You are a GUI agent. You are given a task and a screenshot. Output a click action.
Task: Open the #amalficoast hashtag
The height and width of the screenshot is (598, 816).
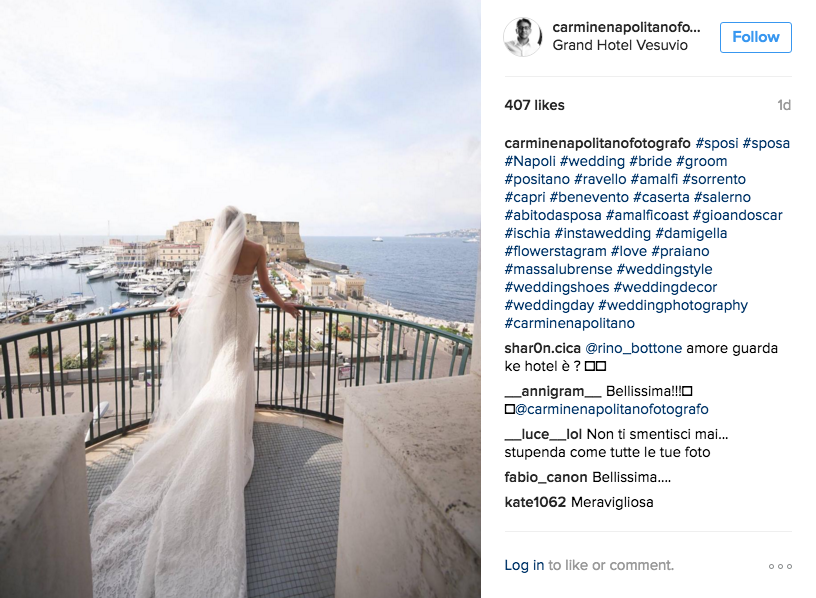647,215
